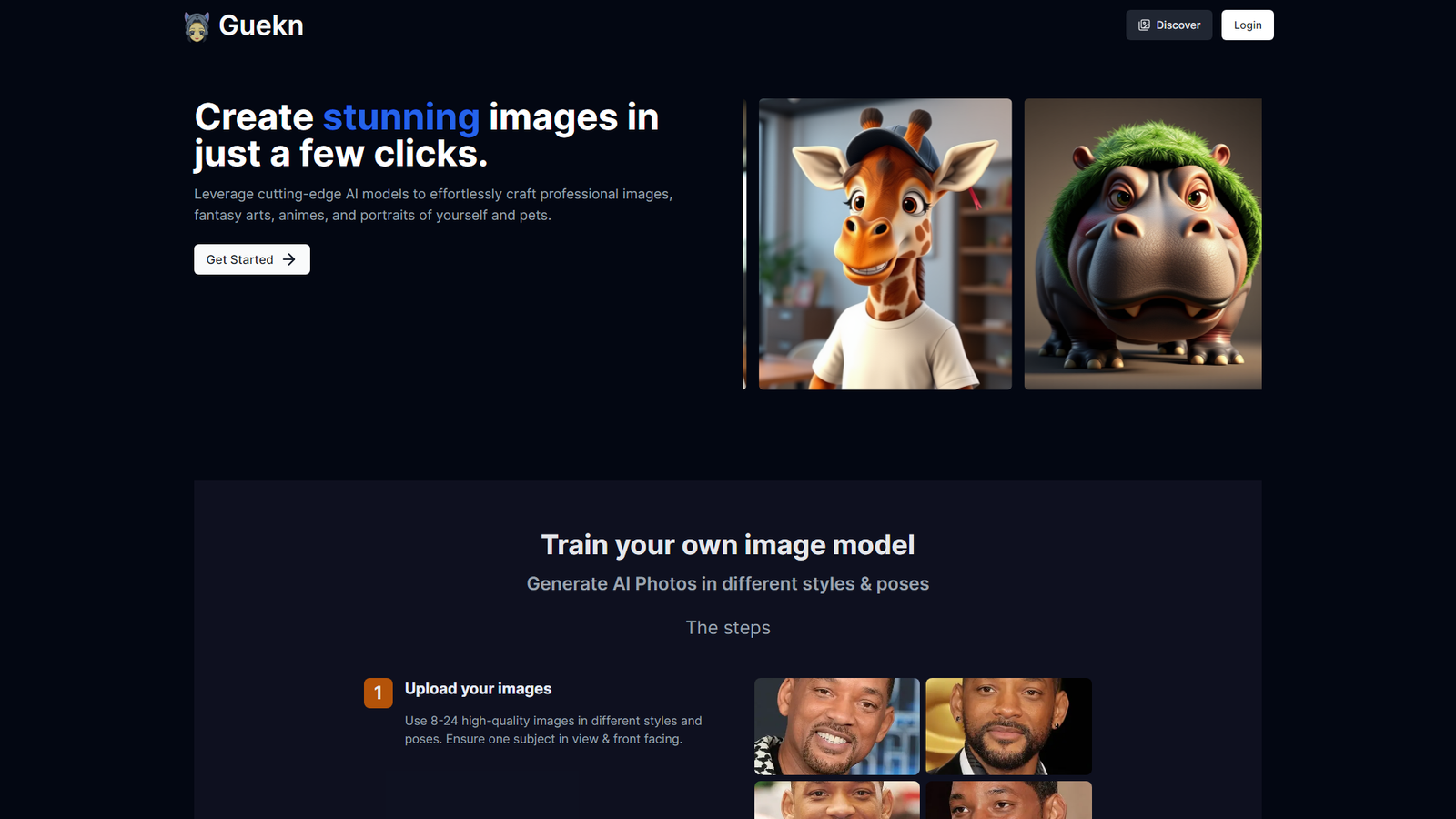
Task: Open the sample photo with earring and yellow background
Action: coord(1008,726)
